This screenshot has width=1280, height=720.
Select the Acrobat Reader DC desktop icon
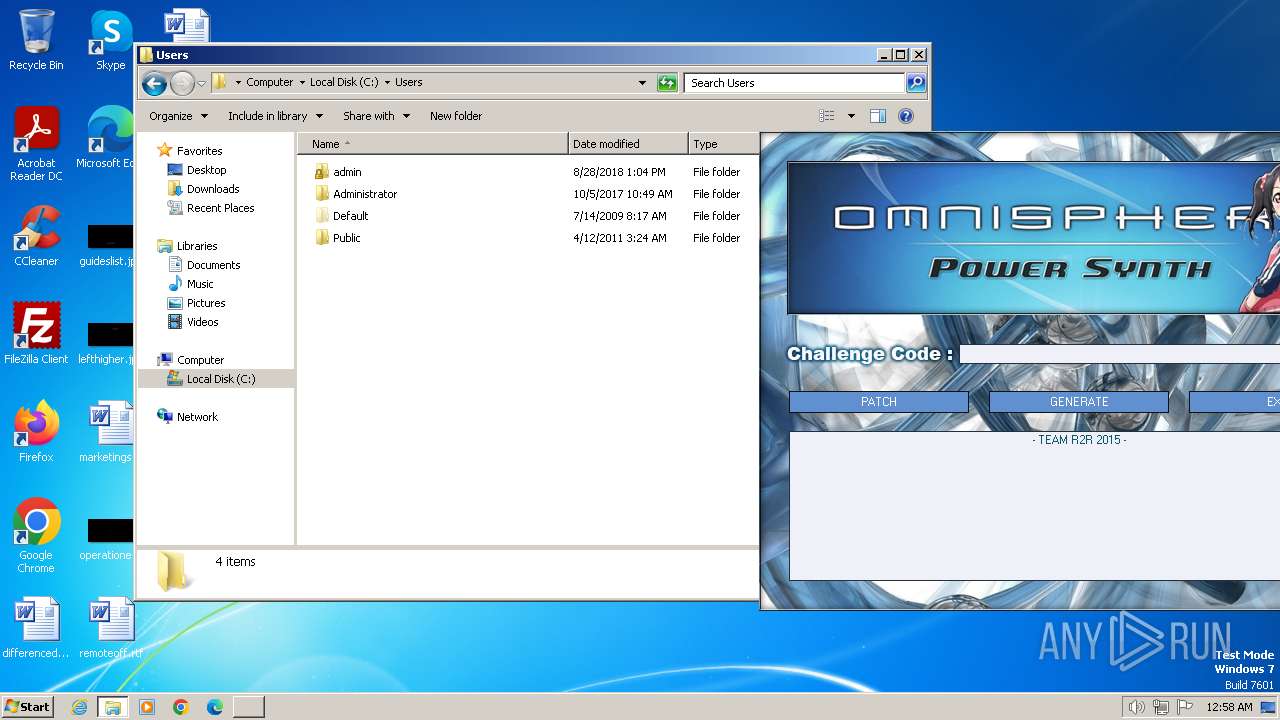(36, 144)
